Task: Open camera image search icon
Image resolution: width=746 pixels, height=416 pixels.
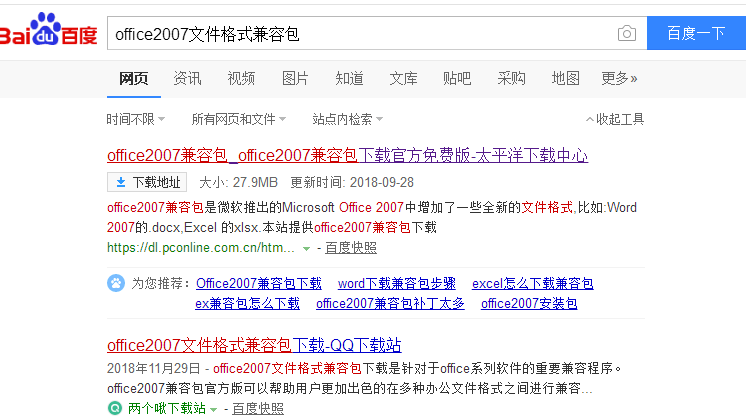Action: pyautogui.click(x=627, y=33)
